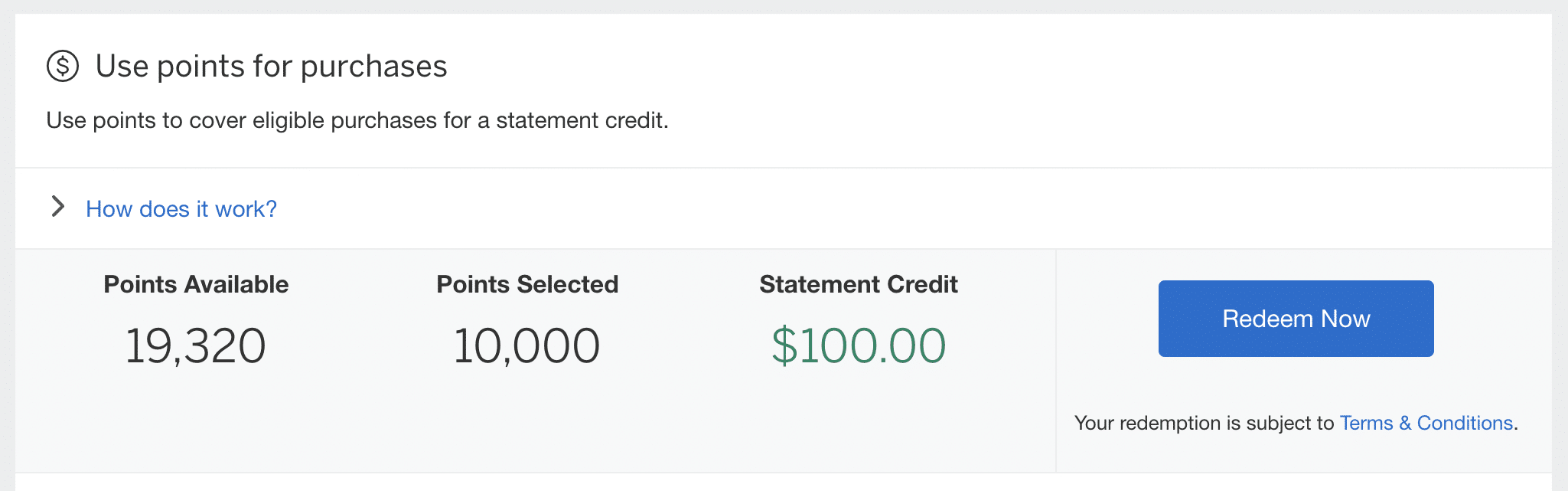This screenshot has height=491, width=1568.
Task: Click the "Use points for purchases" heading
Action: (x=271, y=67)
